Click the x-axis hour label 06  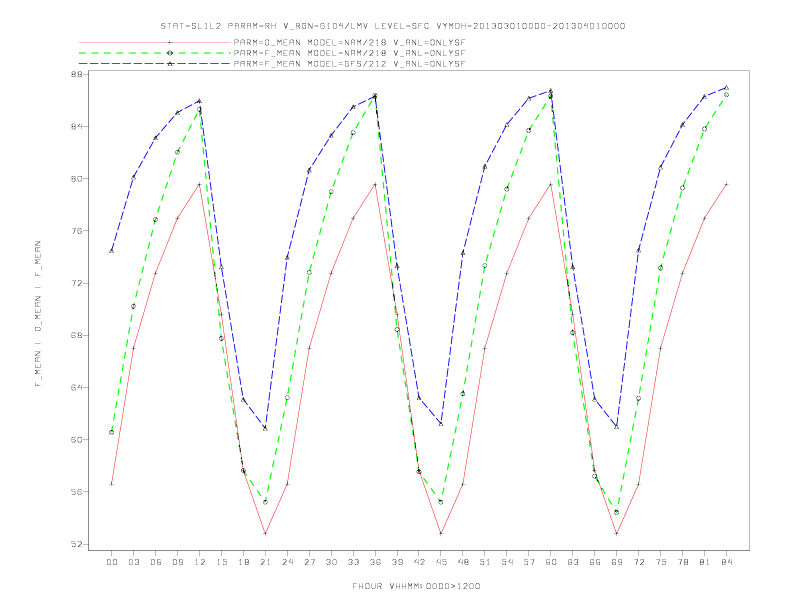pyautogui.click(x=156, y=562)
